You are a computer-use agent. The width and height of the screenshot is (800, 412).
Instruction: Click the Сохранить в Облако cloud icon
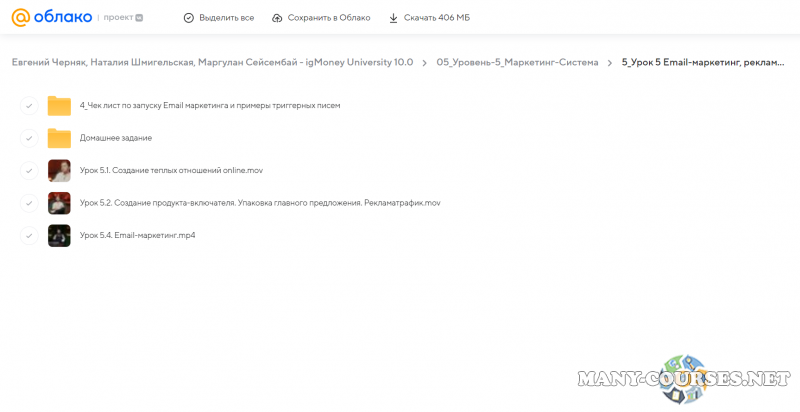[274, 18]
